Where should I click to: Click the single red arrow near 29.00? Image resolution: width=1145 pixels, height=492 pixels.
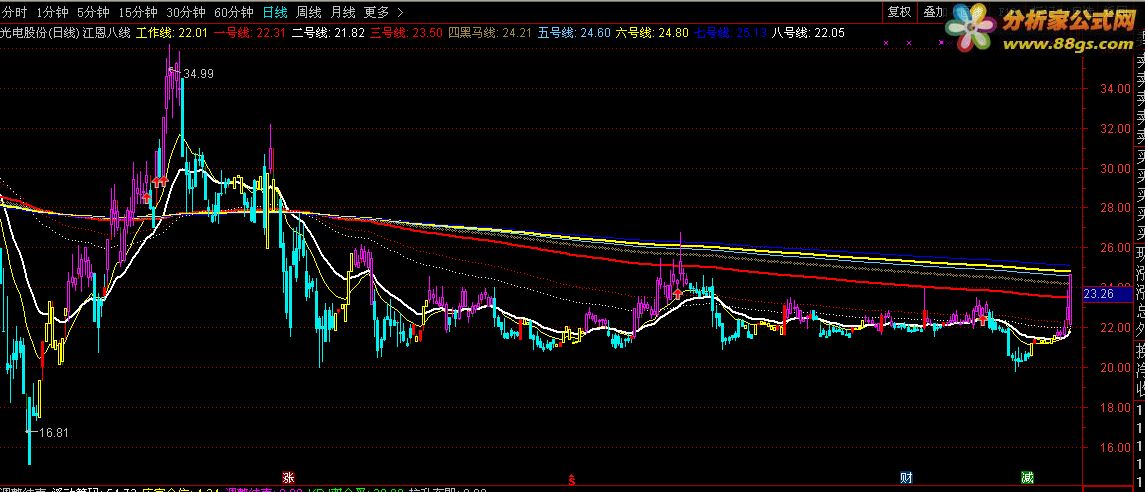pos(147,197)
